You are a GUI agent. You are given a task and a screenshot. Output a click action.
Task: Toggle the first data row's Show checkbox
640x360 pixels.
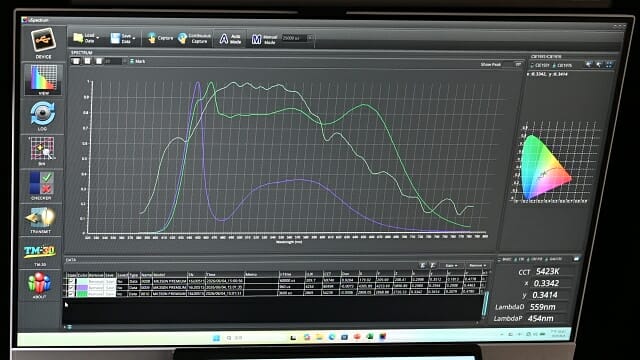click(x=71, y=282)
